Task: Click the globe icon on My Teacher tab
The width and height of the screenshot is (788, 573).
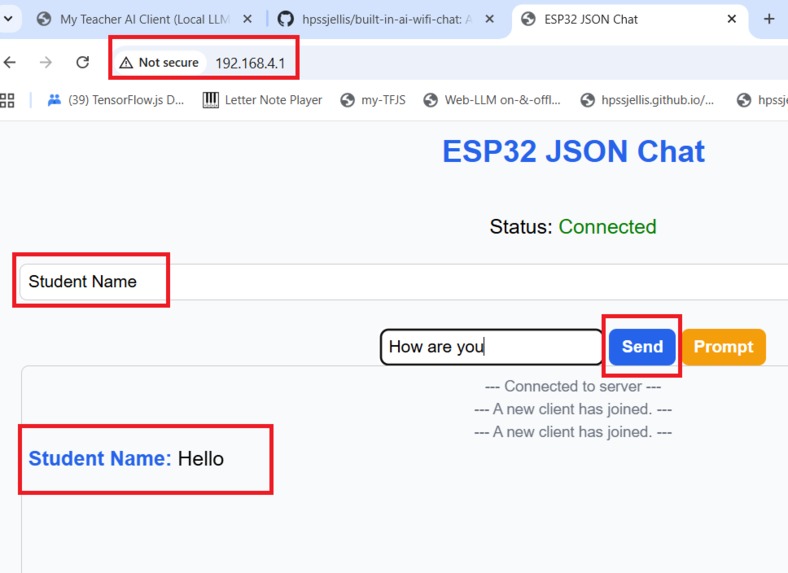Action: coord(44,19)
